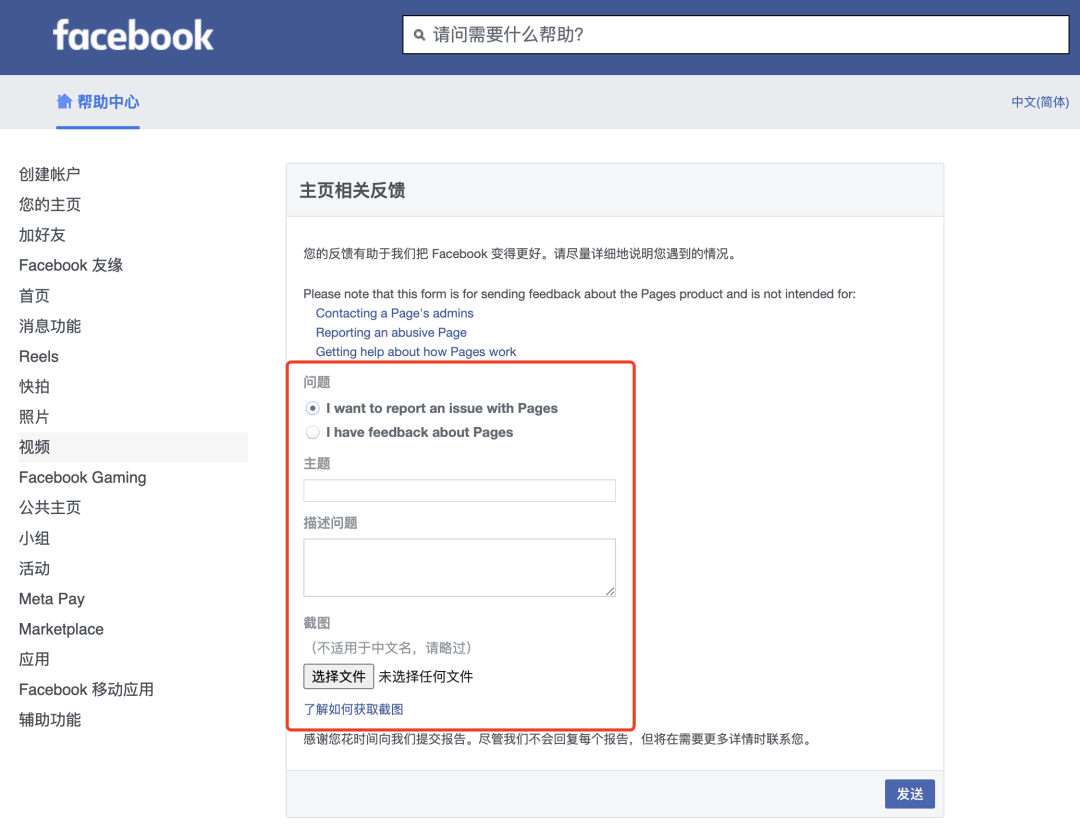Click the 主题 subject input field
This screenshot has width=1080, height=831.
[459, 491]
